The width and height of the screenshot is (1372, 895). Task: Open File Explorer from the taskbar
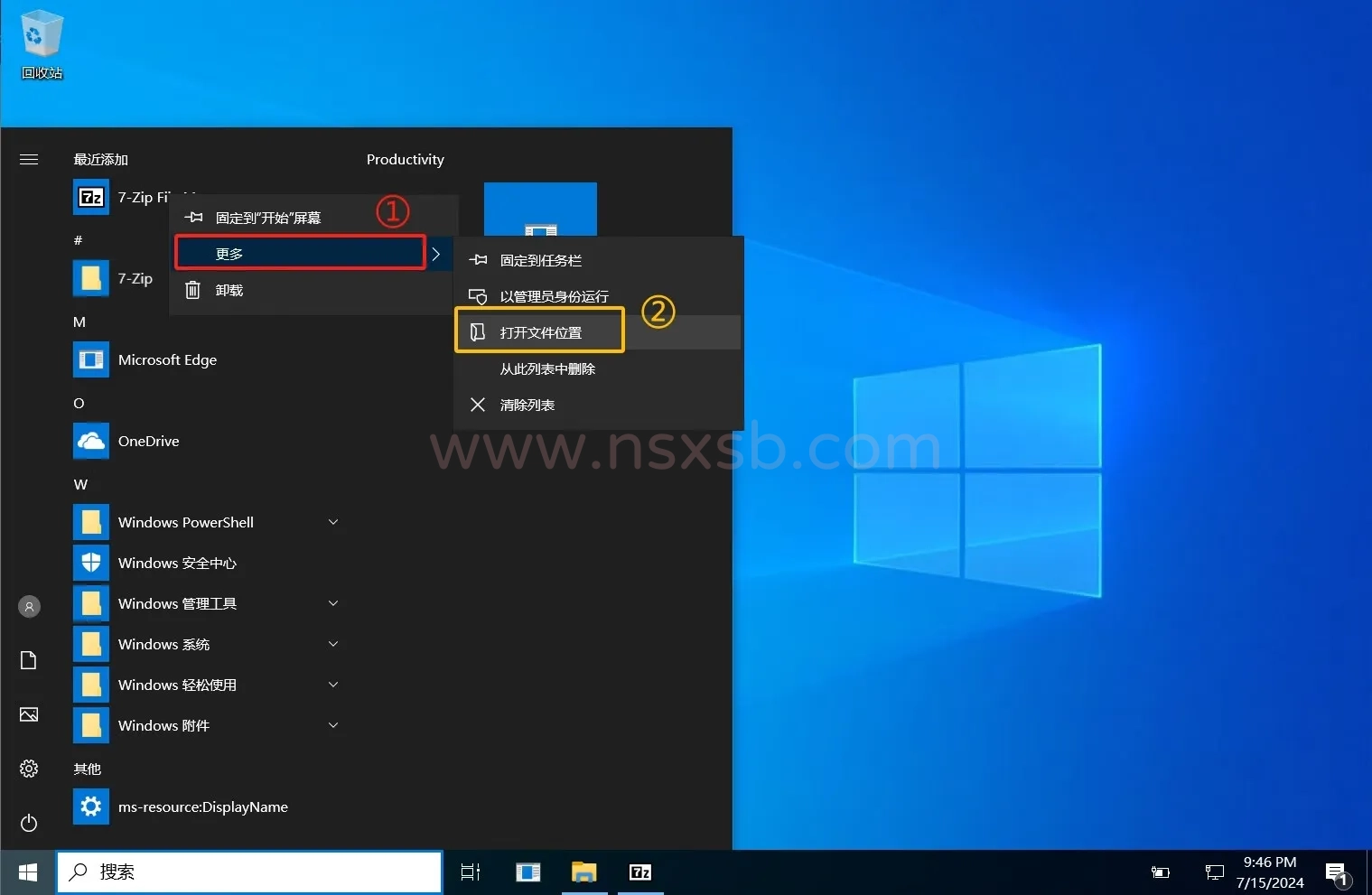coord(584,872)
